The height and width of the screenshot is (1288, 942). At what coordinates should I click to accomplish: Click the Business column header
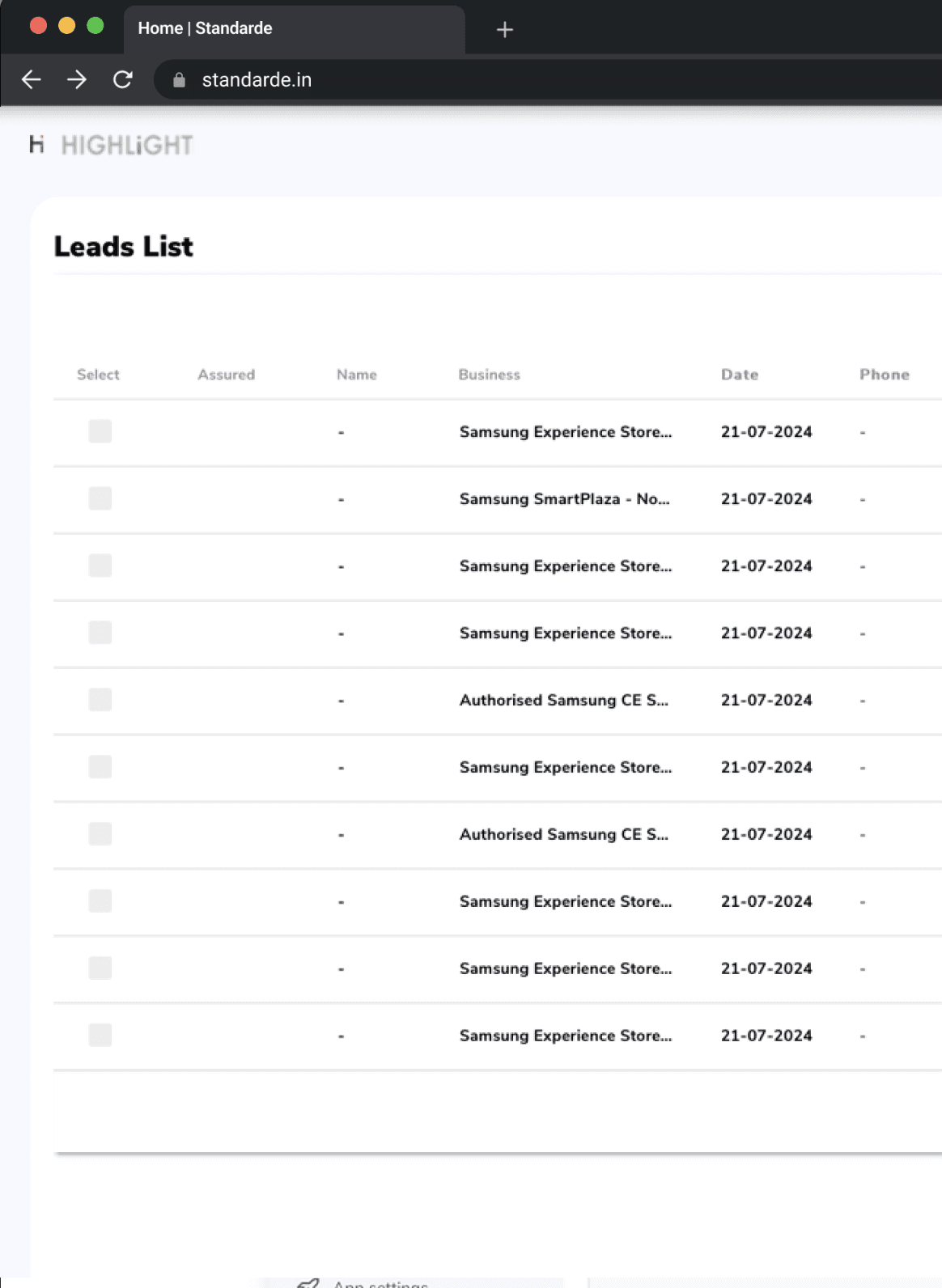(x=489, y=375)
